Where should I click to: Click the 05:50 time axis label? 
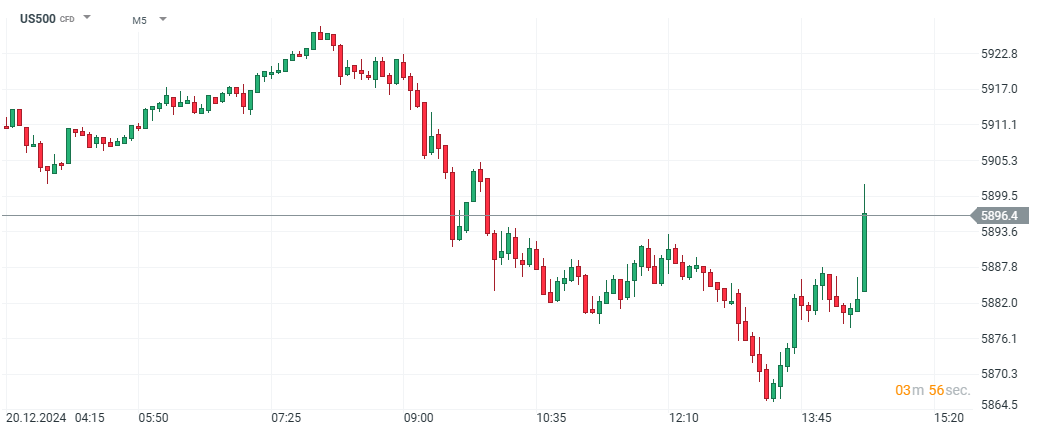pyautogui.click(x=153, y=416)
